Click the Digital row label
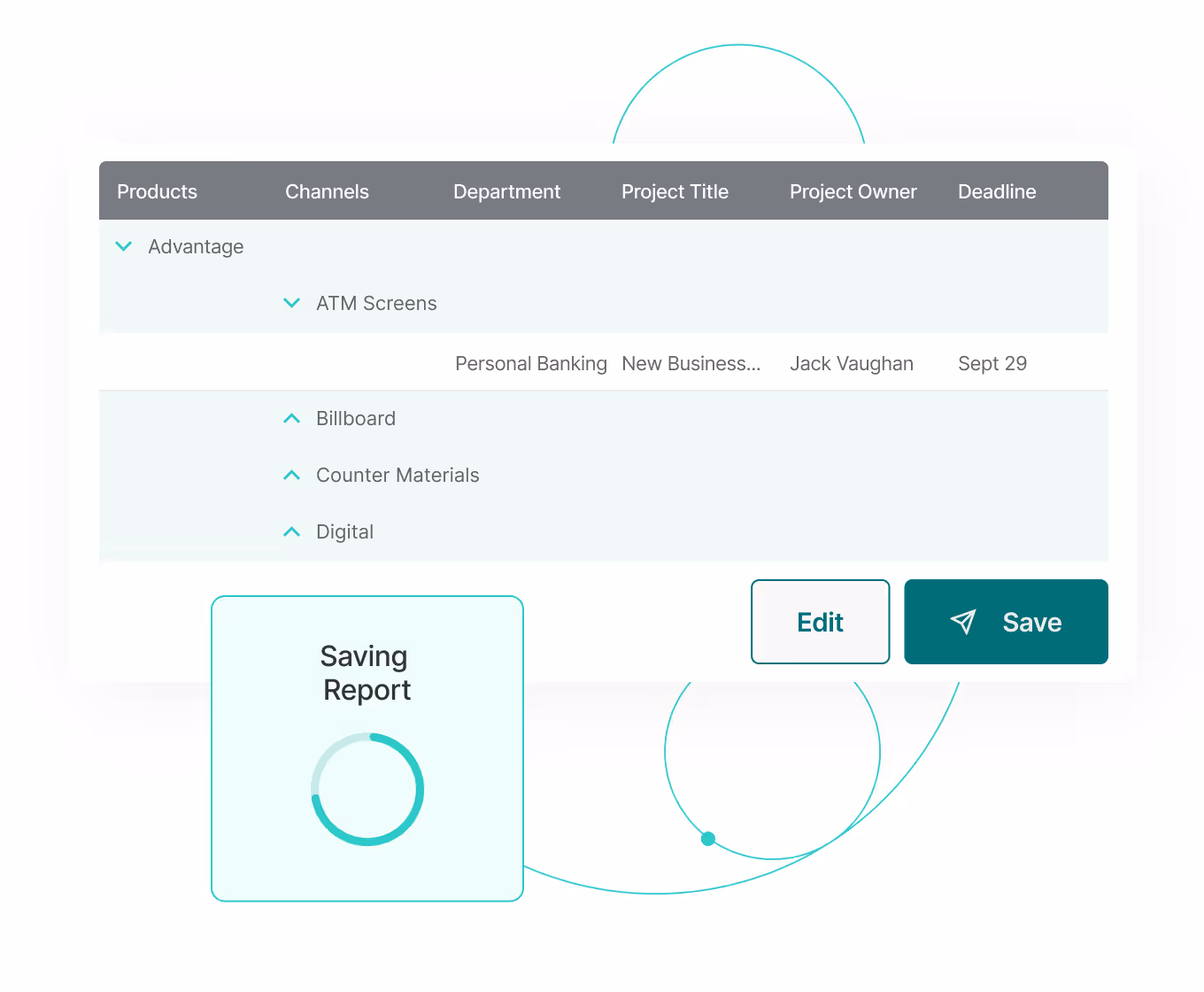The width and height of the screenshot is (1204, 992). [x=344, y=531]
